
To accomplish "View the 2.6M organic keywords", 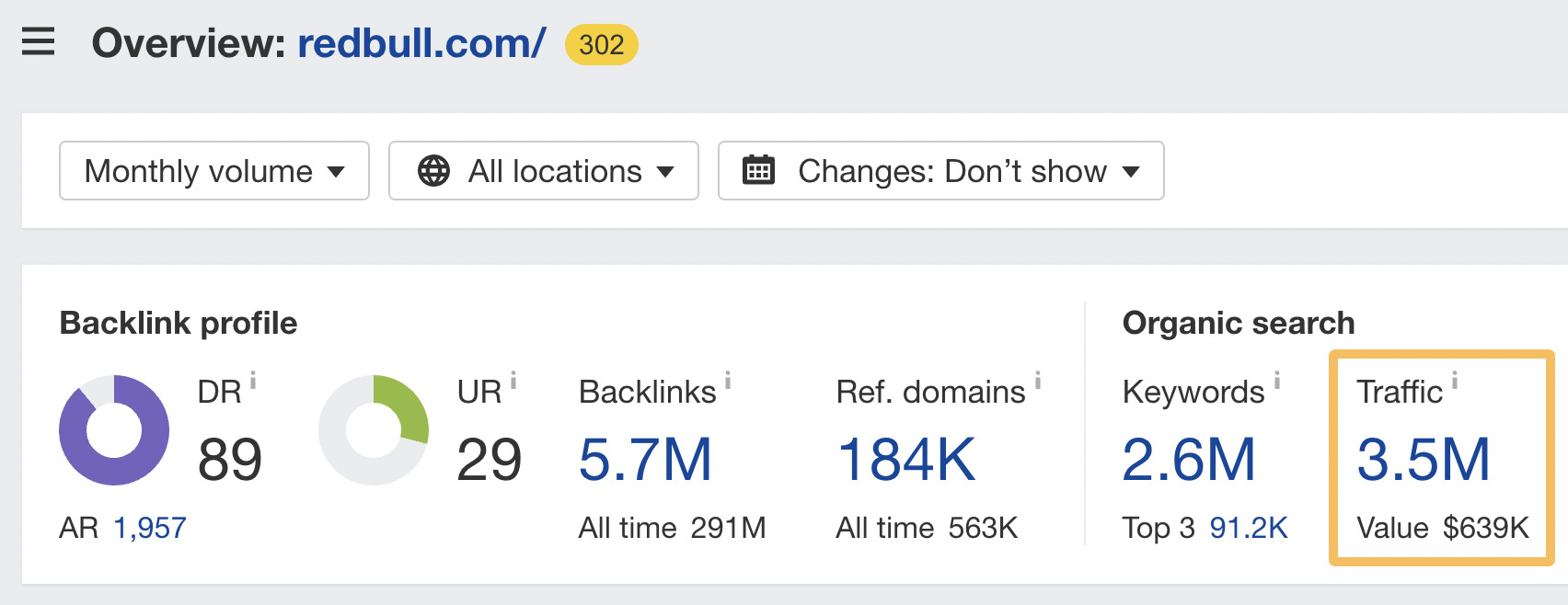I will pyautogui.click(x=1188, y=460).
